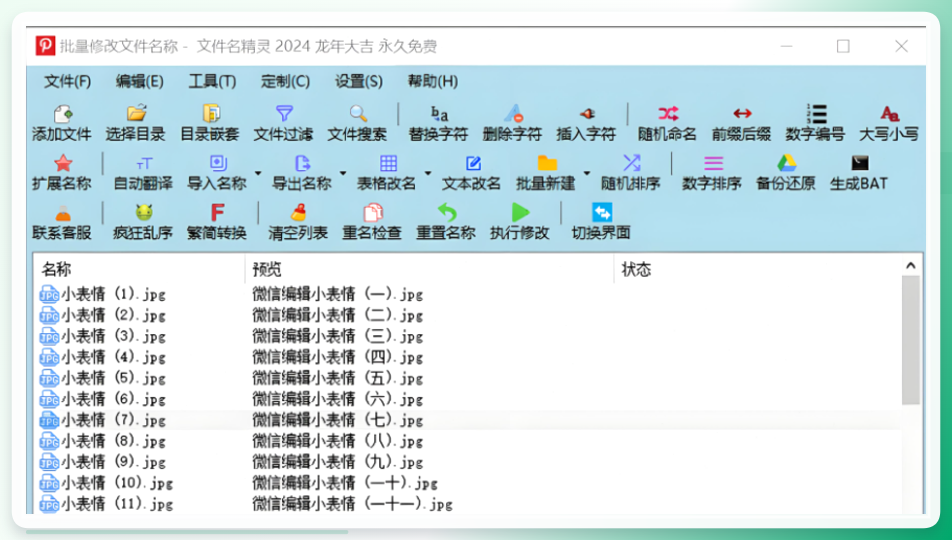952x540 pixels.
Task: Select file 小表情 (8).jpg
Action: [x=103, y=441]
